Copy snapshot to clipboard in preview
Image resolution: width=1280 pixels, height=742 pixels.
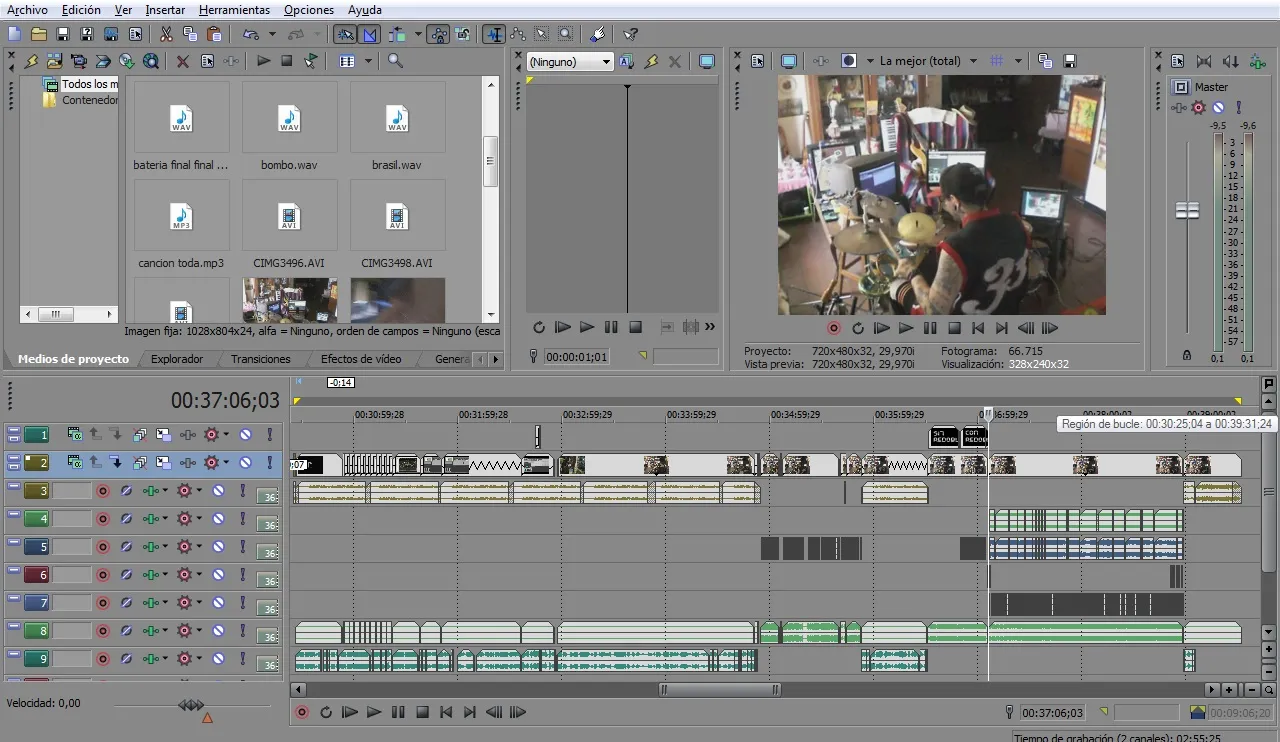(x=1045, y=61)
